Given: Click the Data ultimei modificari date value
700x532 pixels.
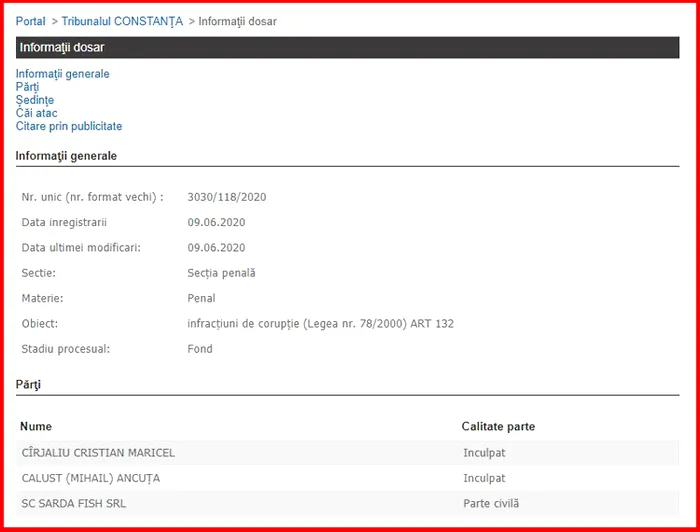Looking at the screenshot, I should point(216,247).
